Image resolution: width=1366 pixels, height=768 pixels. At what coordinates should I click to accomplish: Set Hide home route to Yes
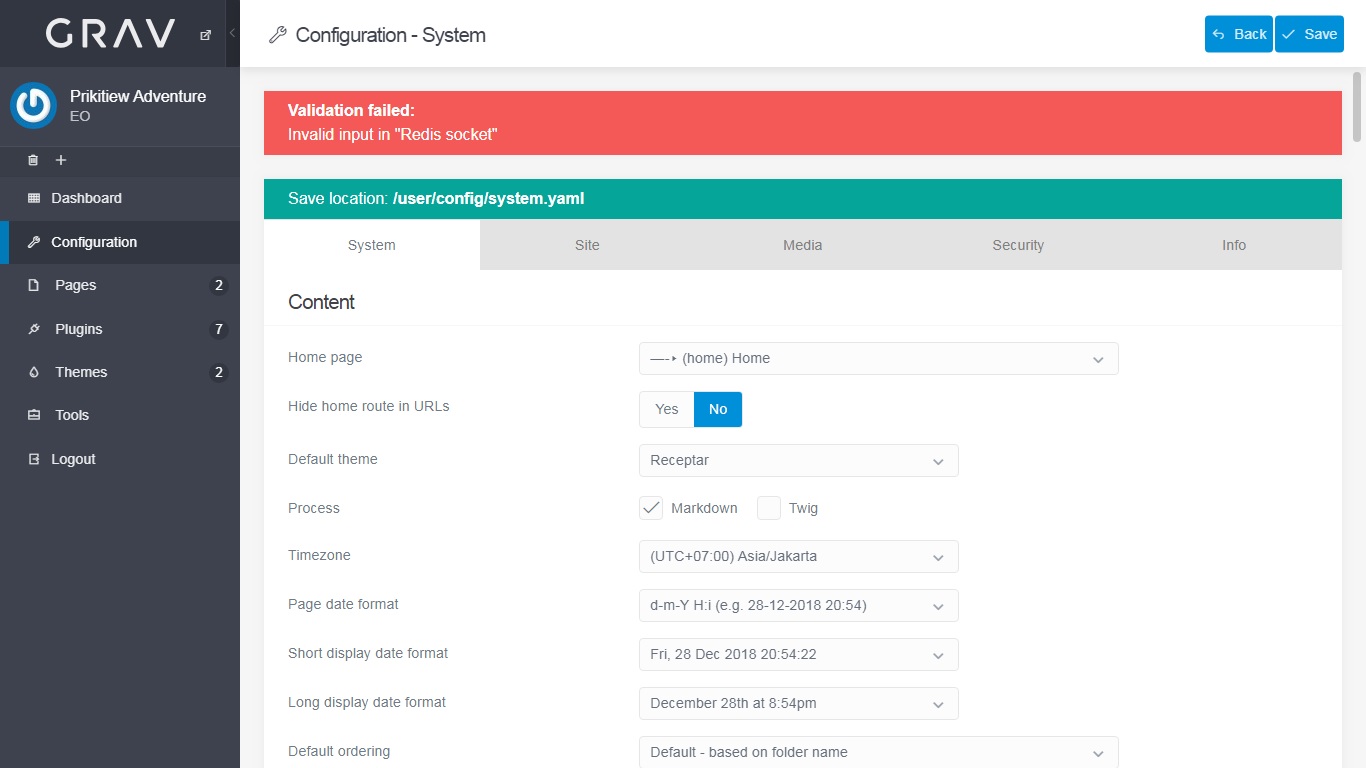click(667, 409)
